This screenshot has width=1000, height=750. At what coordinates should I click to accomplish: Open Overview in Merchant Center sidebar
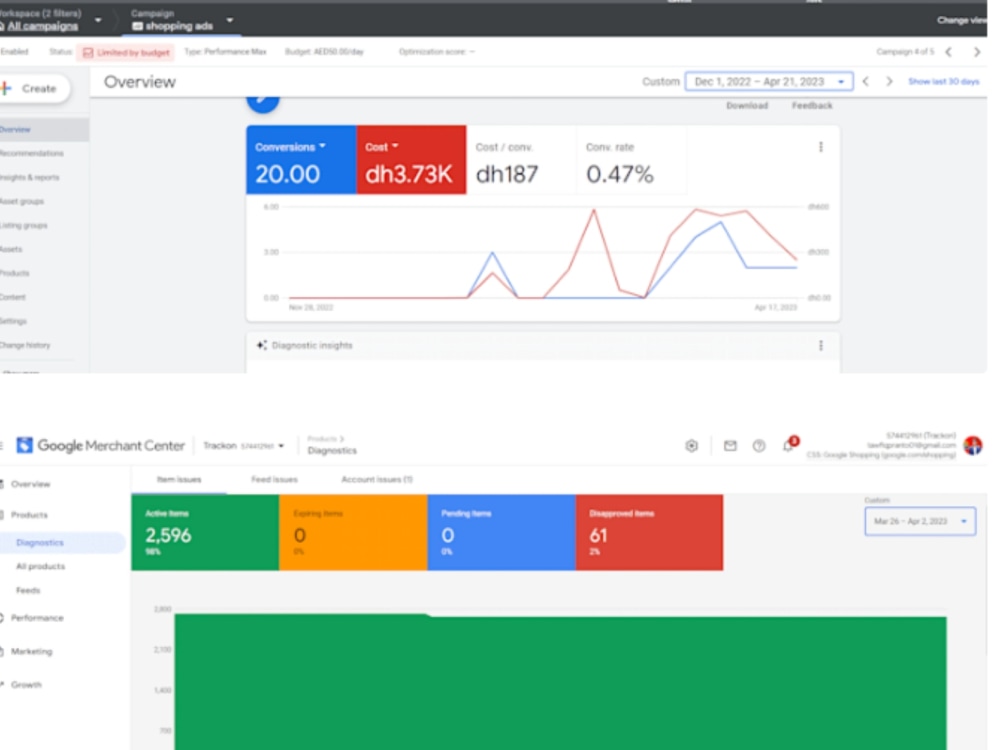click(x=30, y=484)
